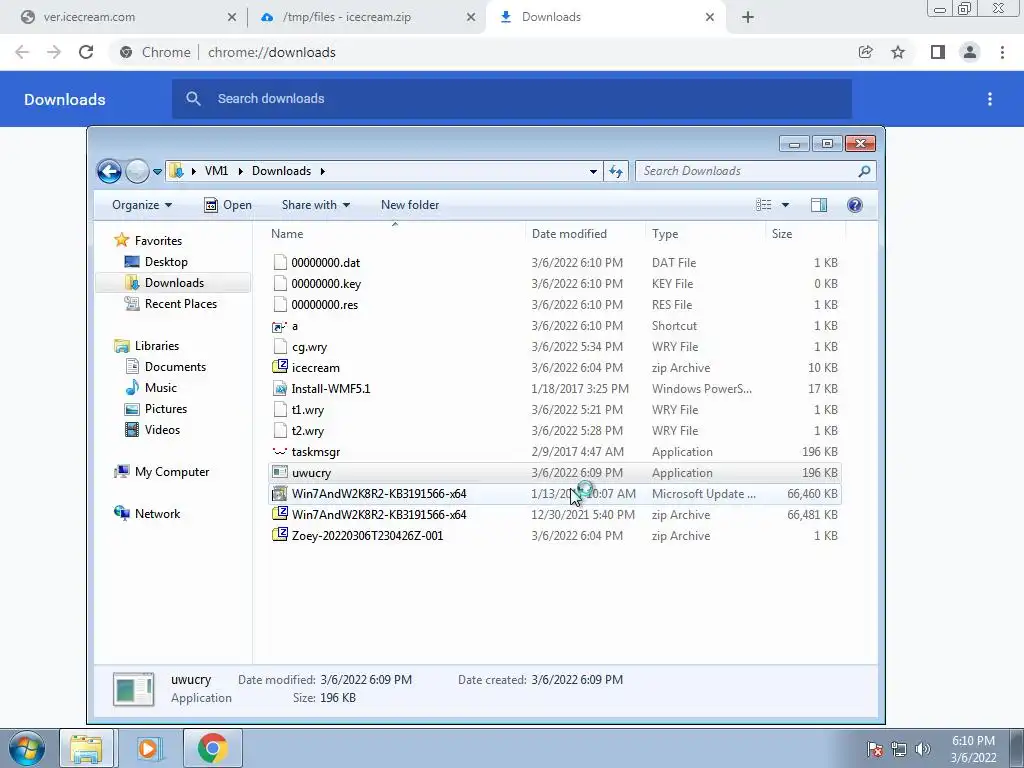
Task: Select the Install-WMF5.1 PowerShell file icon
Action: click(280, 389)
